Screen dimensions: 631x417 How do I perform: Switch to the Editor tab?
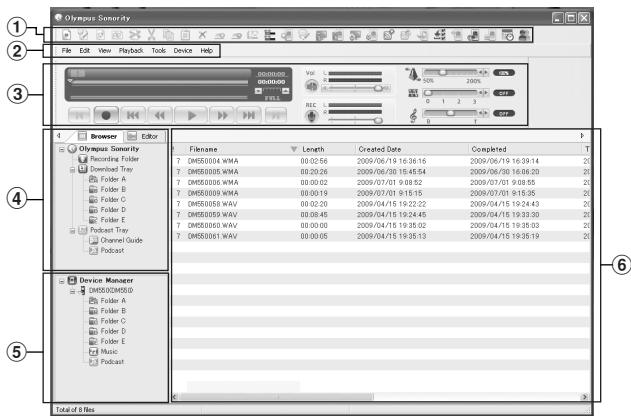click(144, 136)
